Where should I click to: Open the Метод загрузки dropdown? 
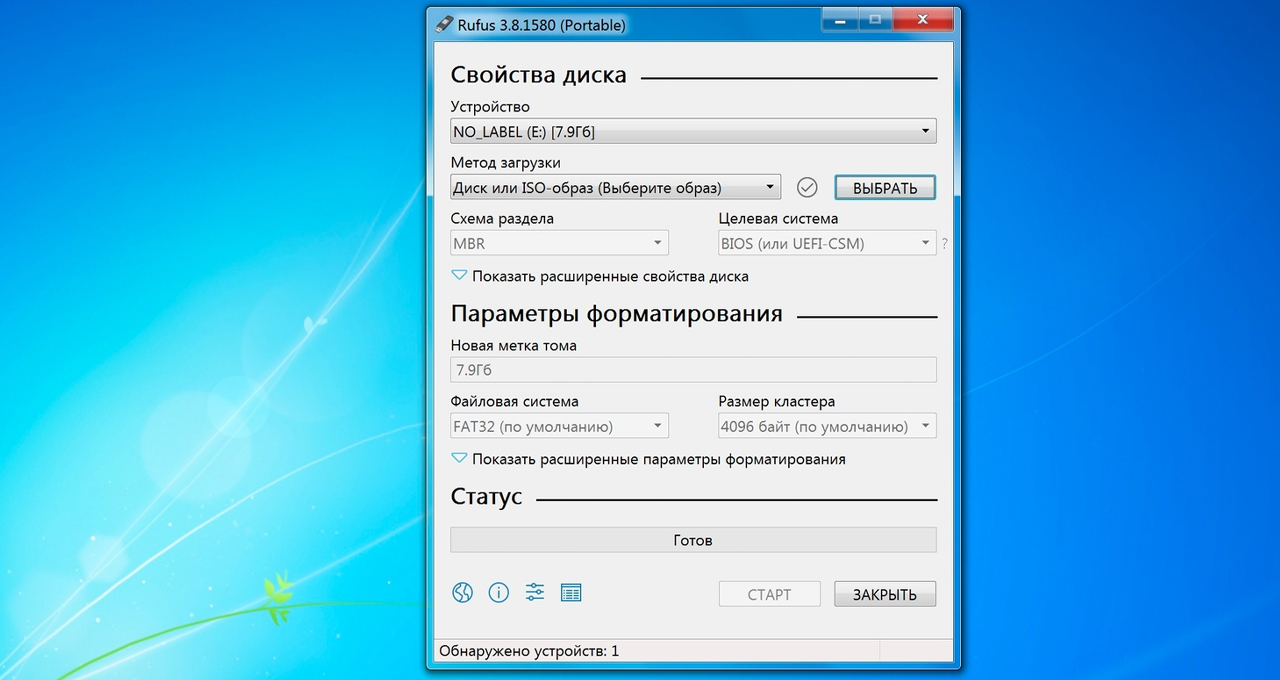click(x=615, y=187)
